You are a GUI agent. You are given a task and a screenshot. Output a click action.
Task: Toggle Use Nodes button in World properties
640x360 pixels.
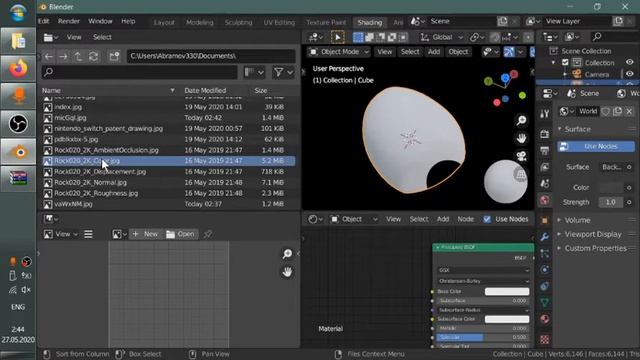(x=596, y=146)
